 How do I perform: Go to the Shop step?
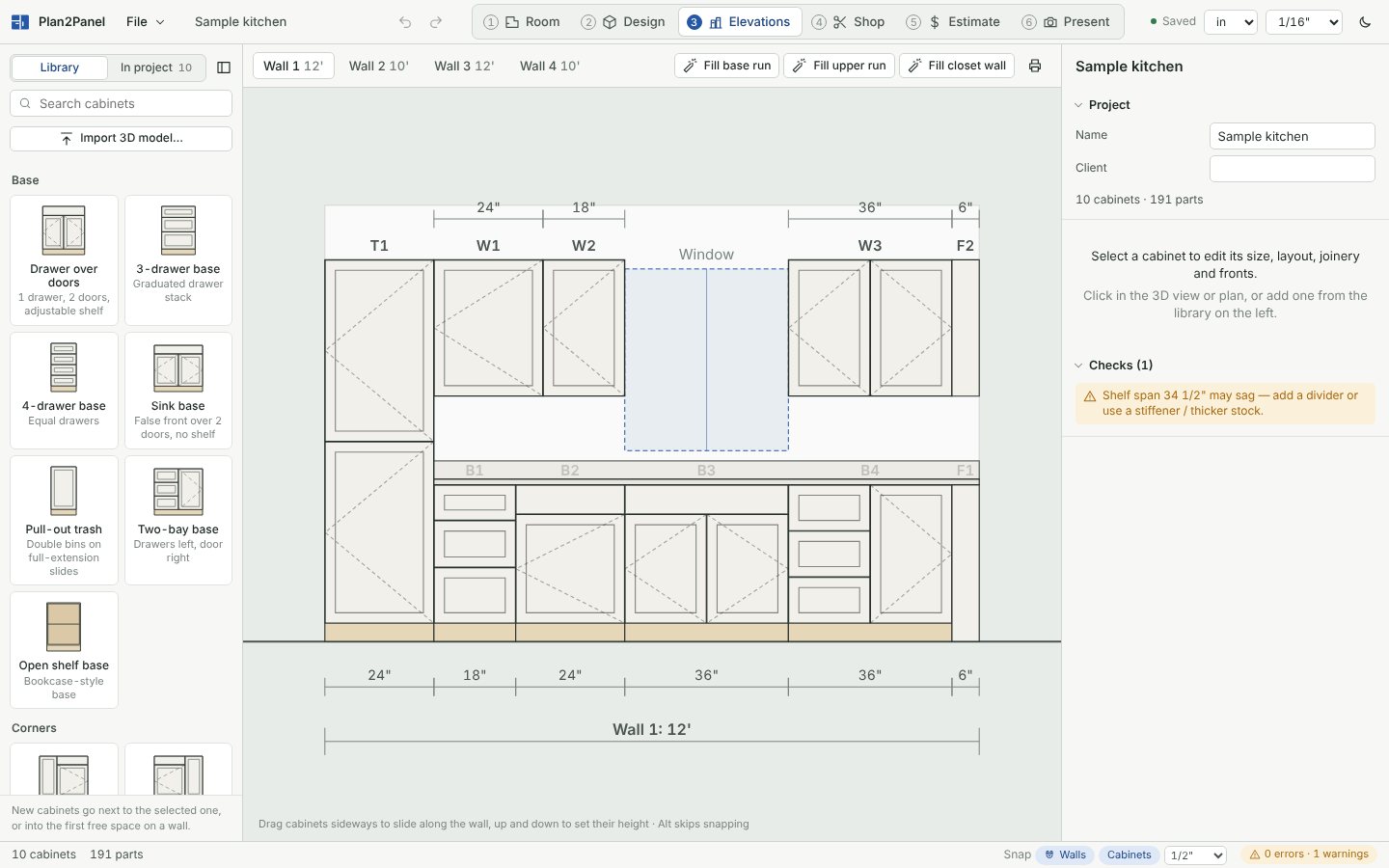click(x=849, y=22)
